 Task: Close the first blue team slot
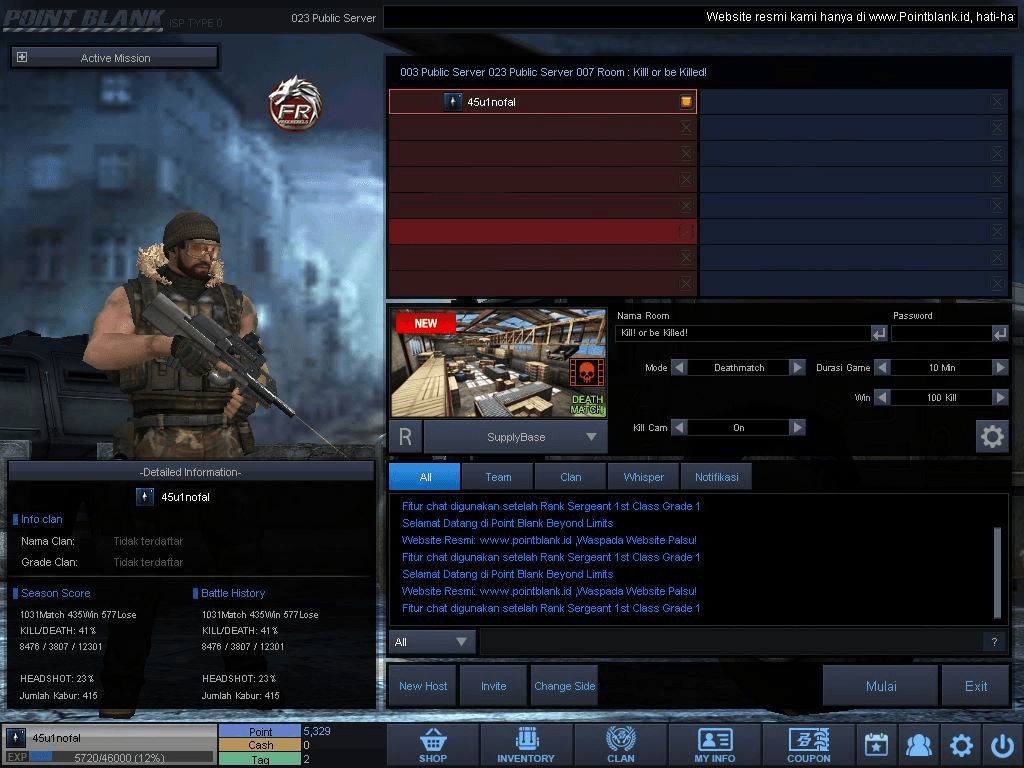[997, 101]
